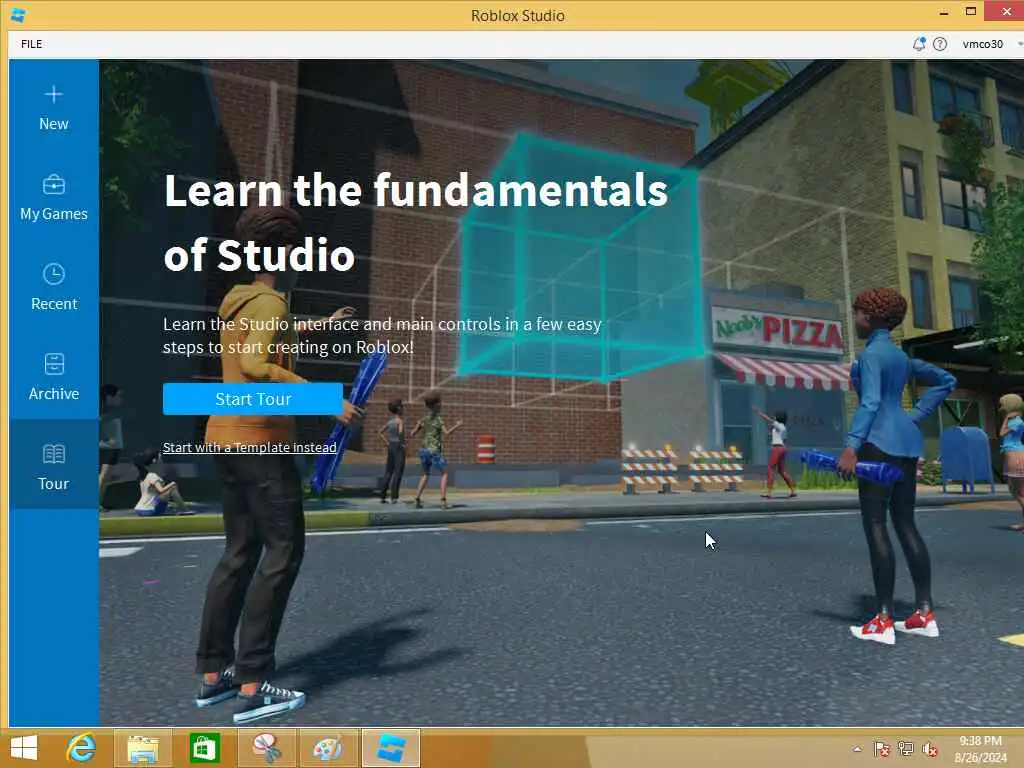
Task: Open the New tab in sidebar
Action: 54,108
